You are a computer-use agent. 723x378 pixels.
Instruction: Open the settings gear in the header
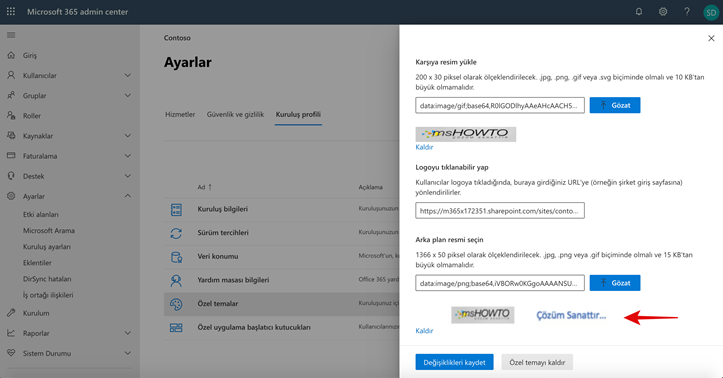tap(663, 12)
